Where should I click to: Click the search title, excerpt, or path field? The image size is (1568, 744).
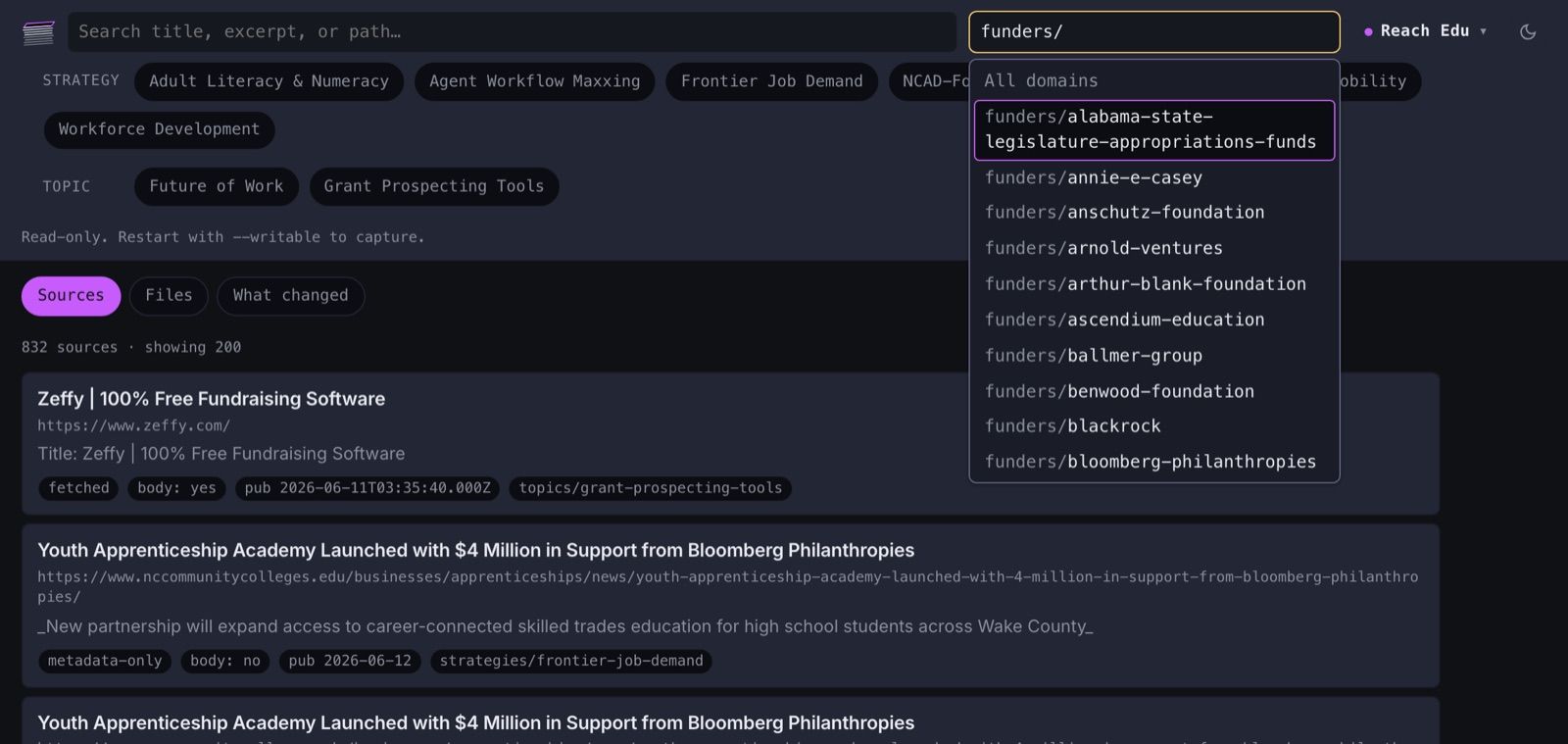tap(512, 31)
